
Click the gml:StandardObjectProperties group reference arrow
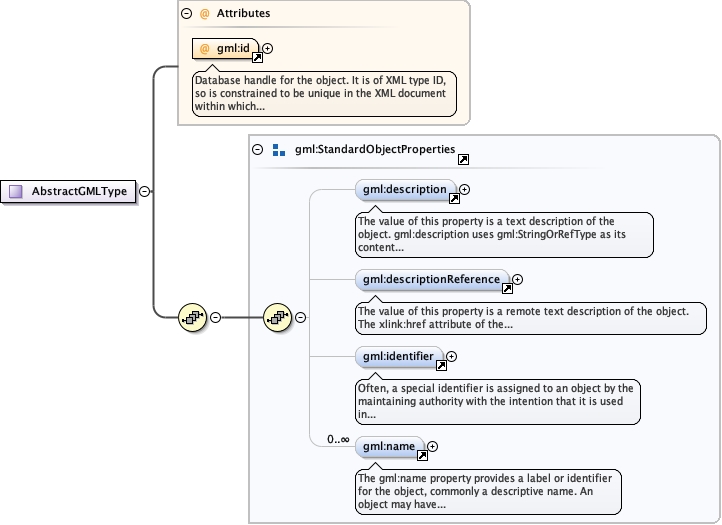463,159
